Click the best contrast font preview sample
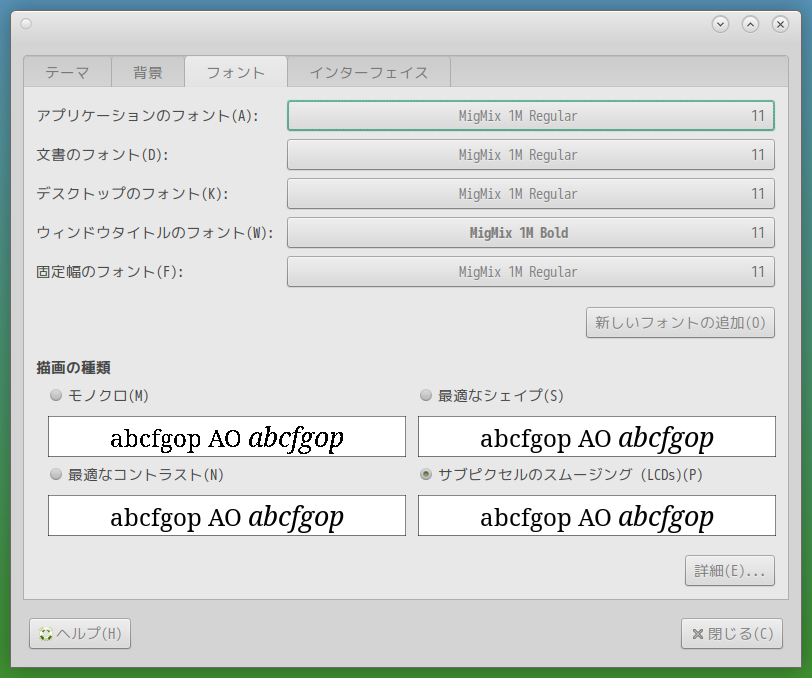The height and width of the screenshot is (678, 812). point(227,515)
